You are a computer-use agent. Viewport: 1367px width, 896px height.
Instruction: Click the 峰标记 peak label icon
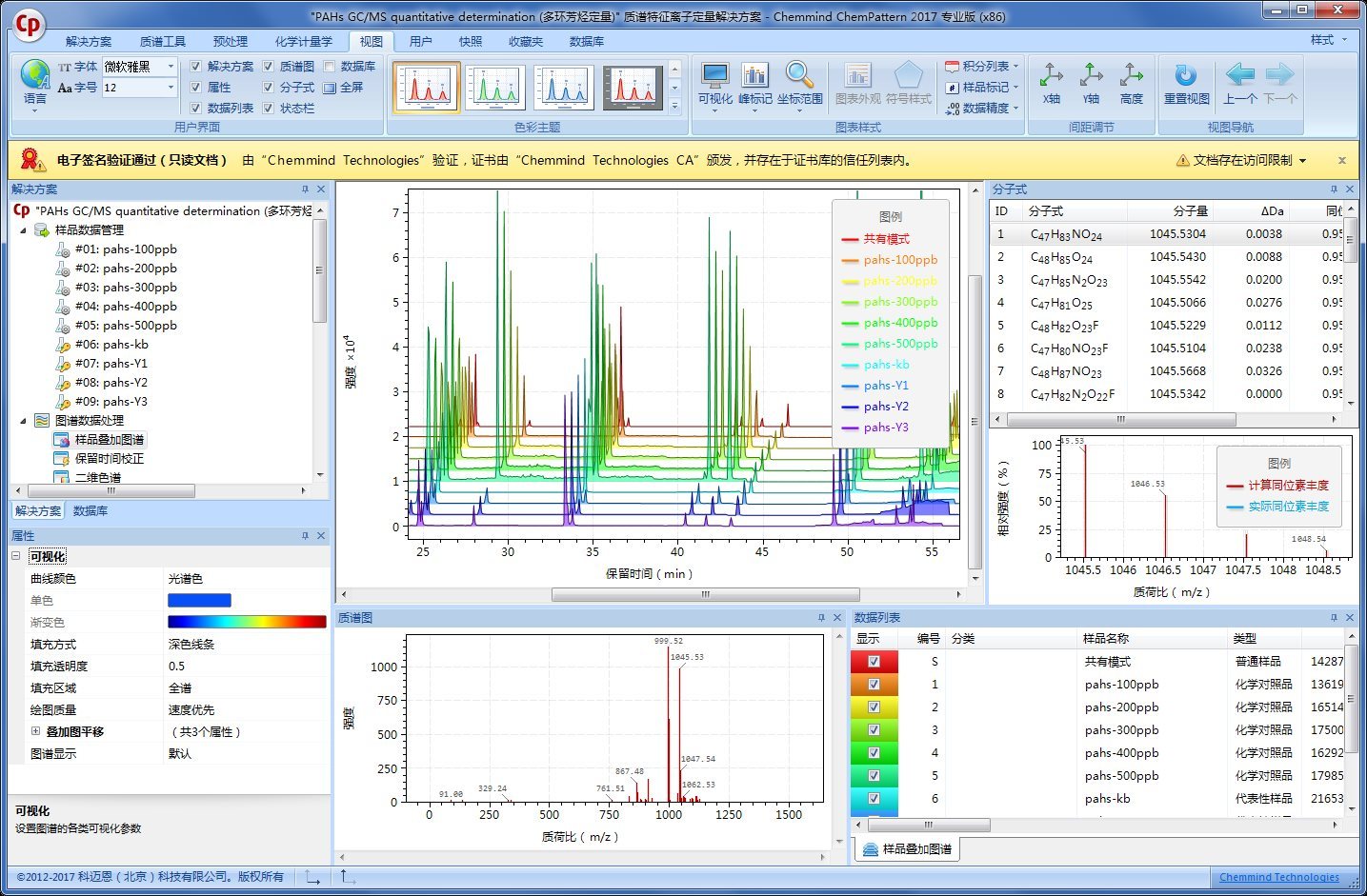(754, 75)
